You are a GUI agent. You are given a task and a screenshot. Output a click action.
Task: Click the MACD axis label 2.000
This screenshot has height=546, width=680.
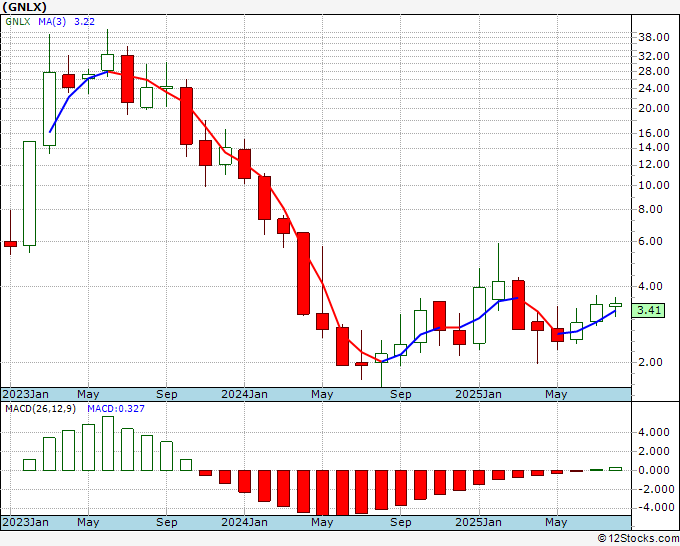pyautogui.click(x=654, y=451)
